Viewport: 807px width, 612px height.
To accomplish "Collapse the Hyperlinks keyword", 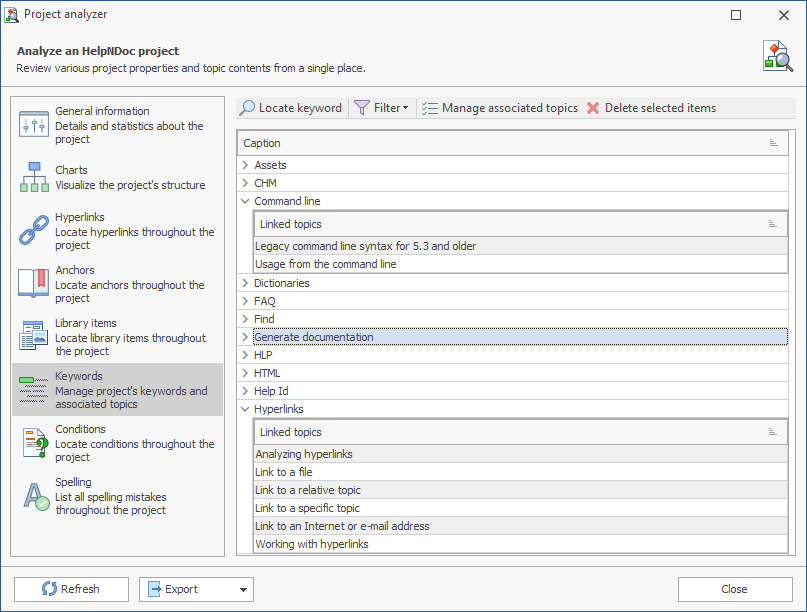I will pyautogui.click(x=245, y=409).
